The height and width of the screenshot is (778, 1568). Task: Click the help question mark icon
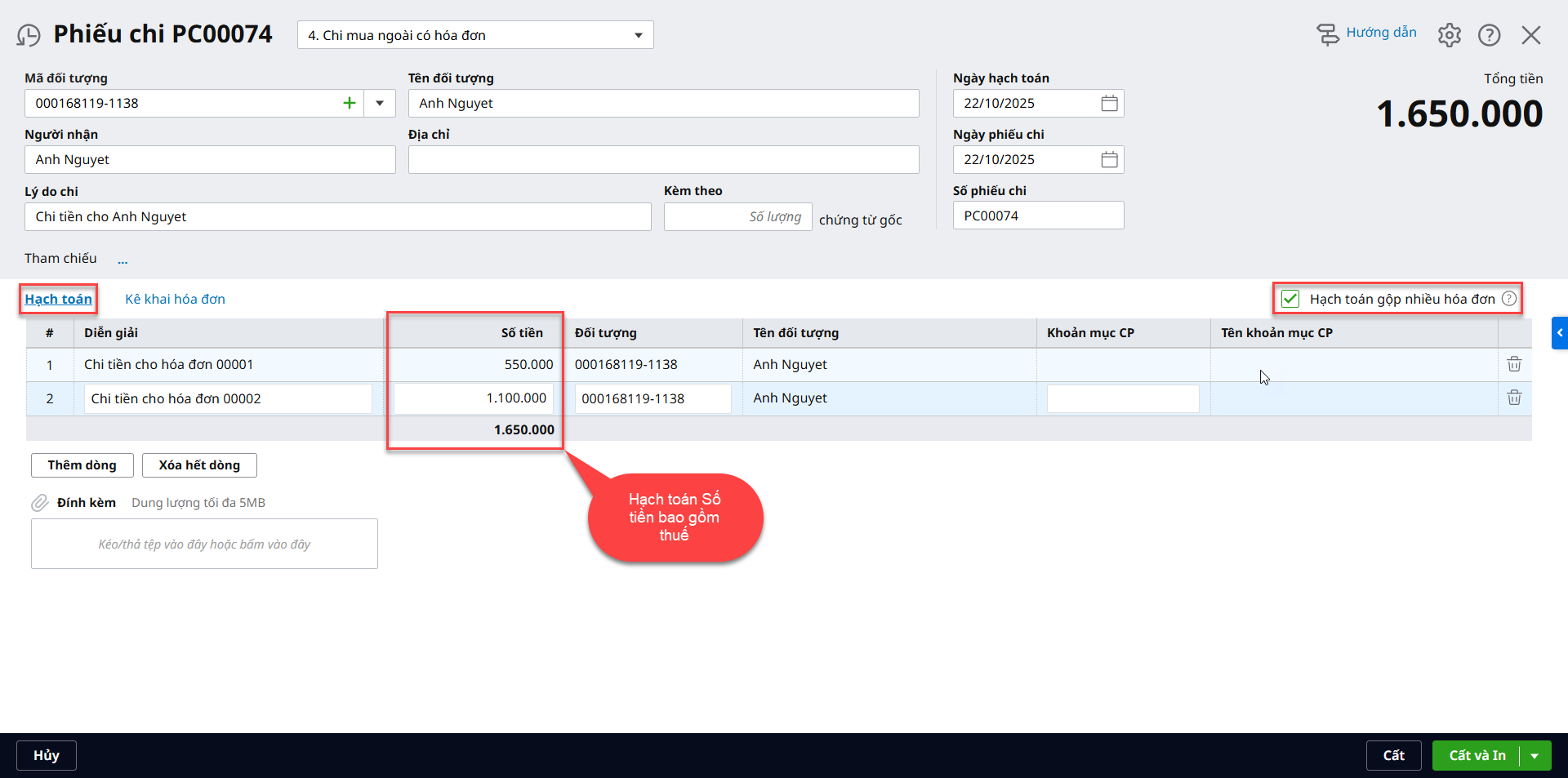tap(1489, 35)
